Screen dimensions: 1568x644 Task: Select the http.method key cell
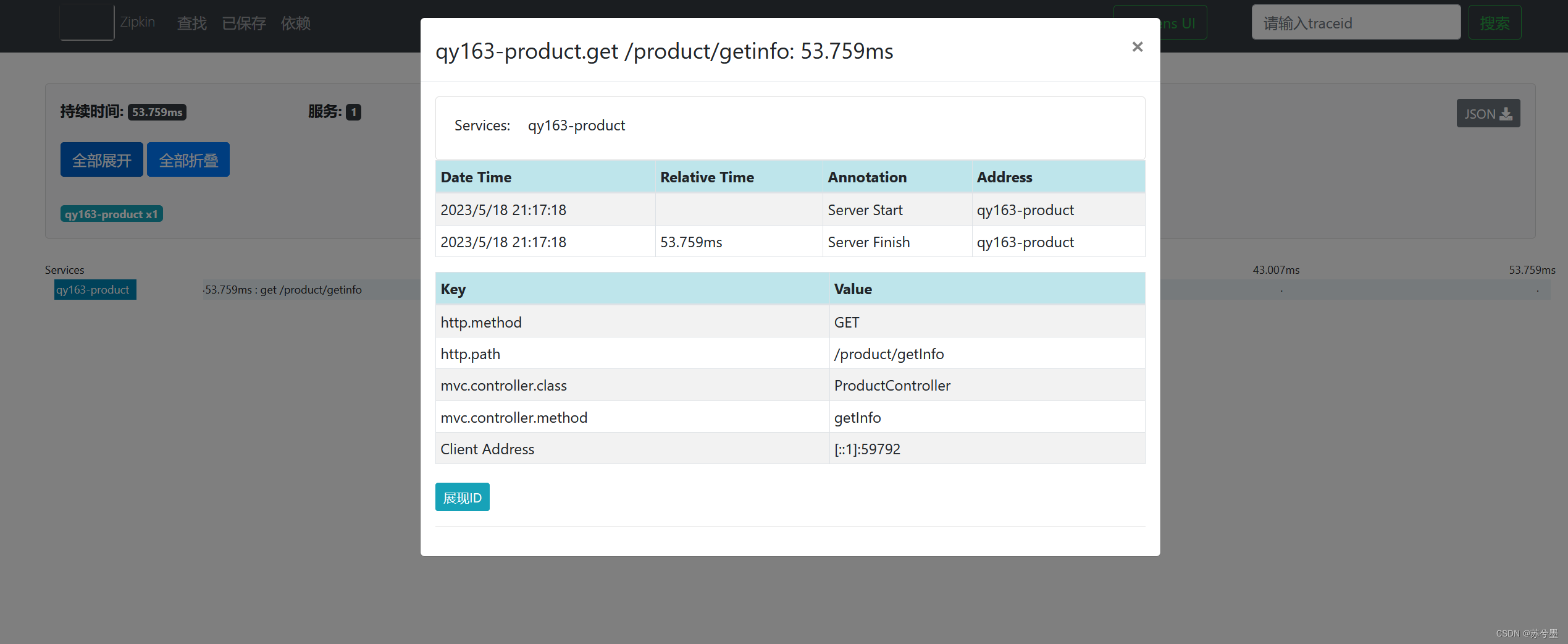click(x=632, y=322)
